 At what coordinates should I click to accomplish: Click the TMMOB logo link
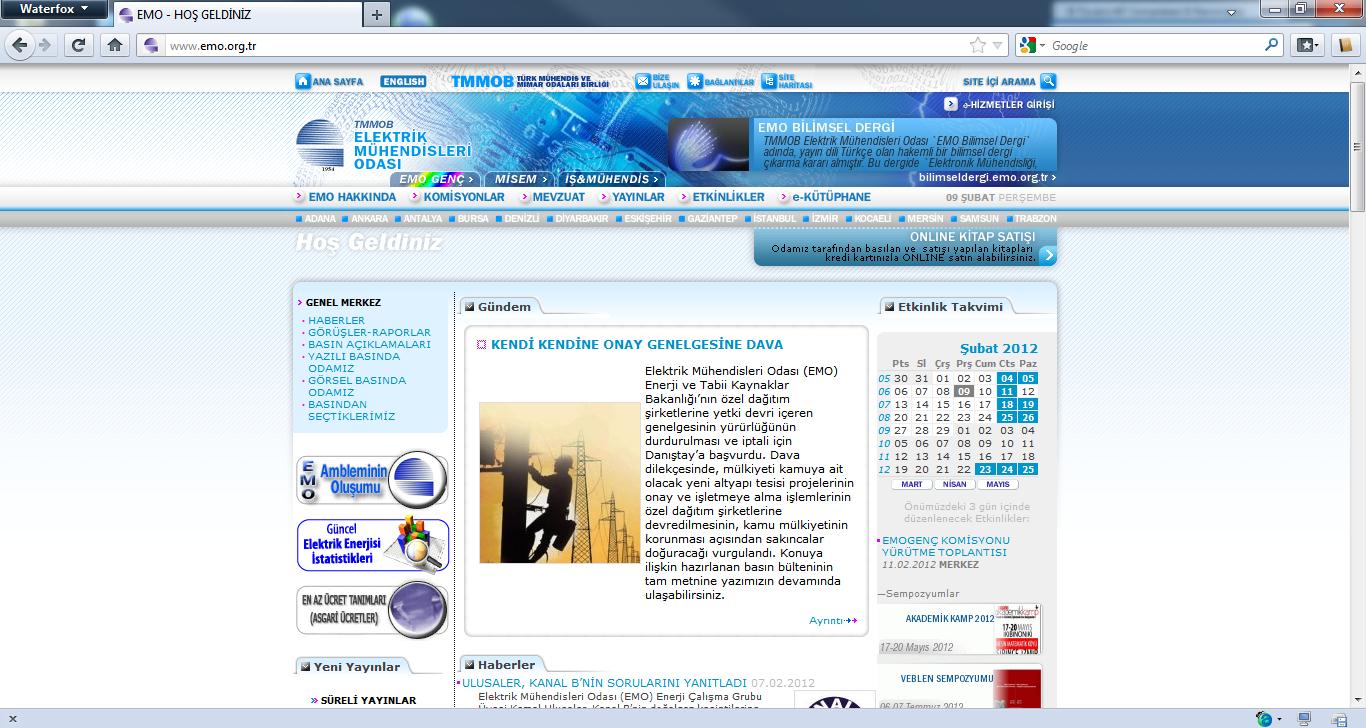[x=530, y=81]
